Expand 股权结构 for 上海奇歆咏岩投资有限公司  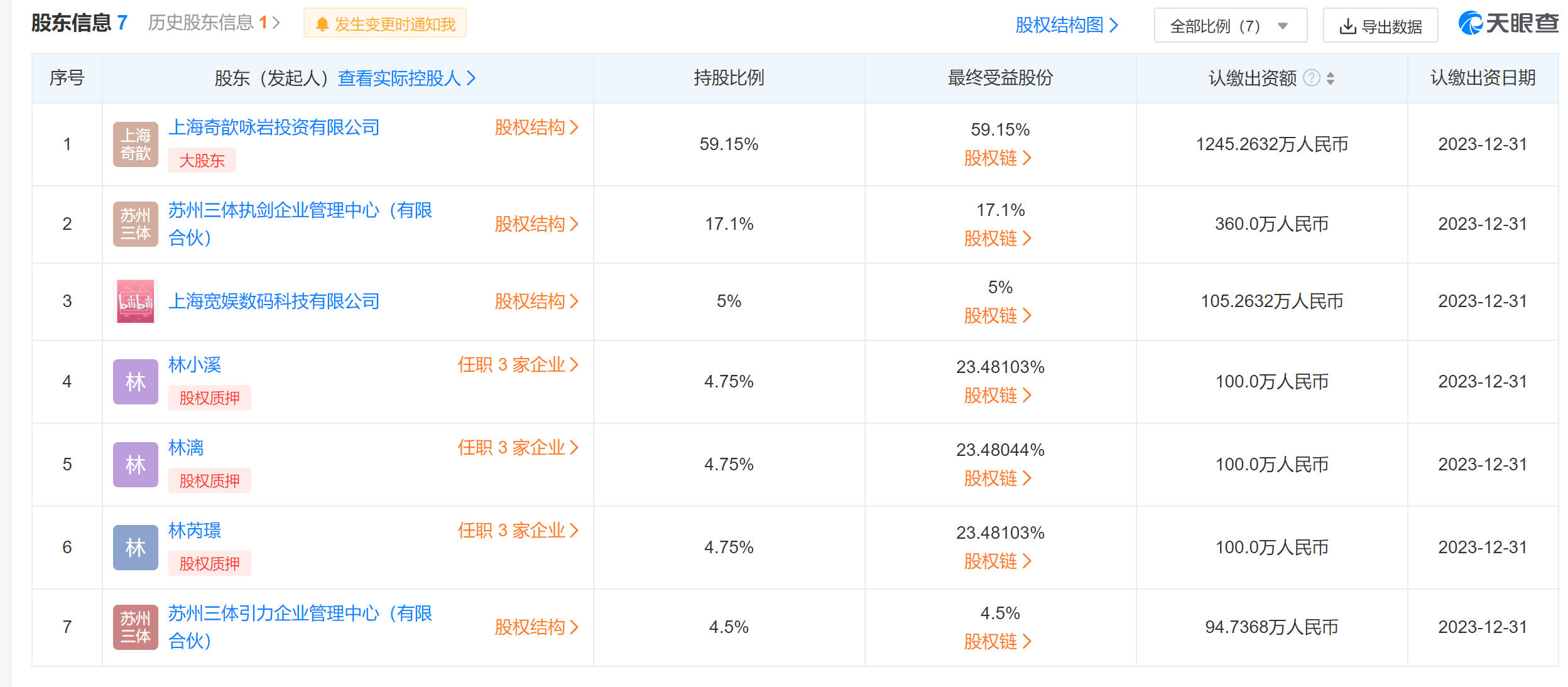536,127
